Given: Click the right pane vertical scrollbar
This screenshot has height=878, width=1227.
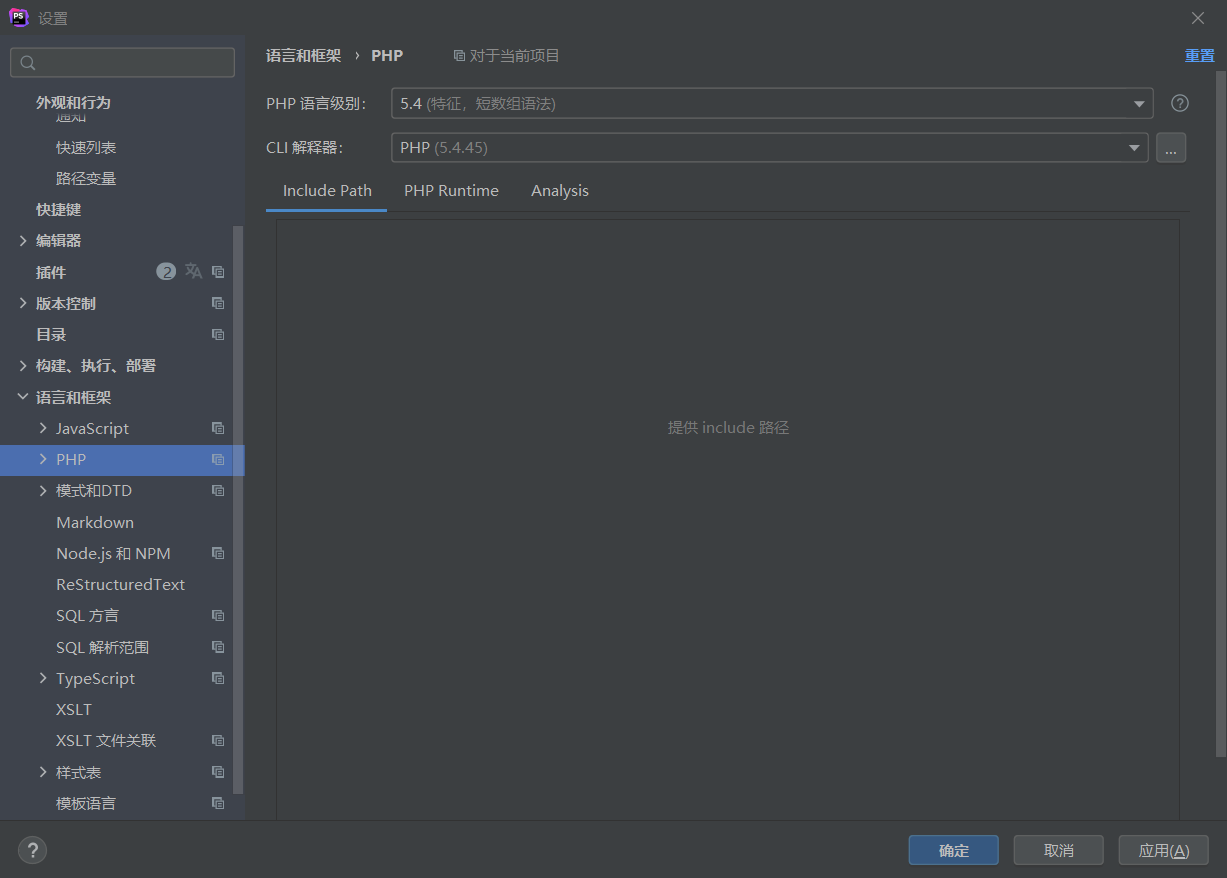Looking at the screenshot, I should (x=1220, y=413).
